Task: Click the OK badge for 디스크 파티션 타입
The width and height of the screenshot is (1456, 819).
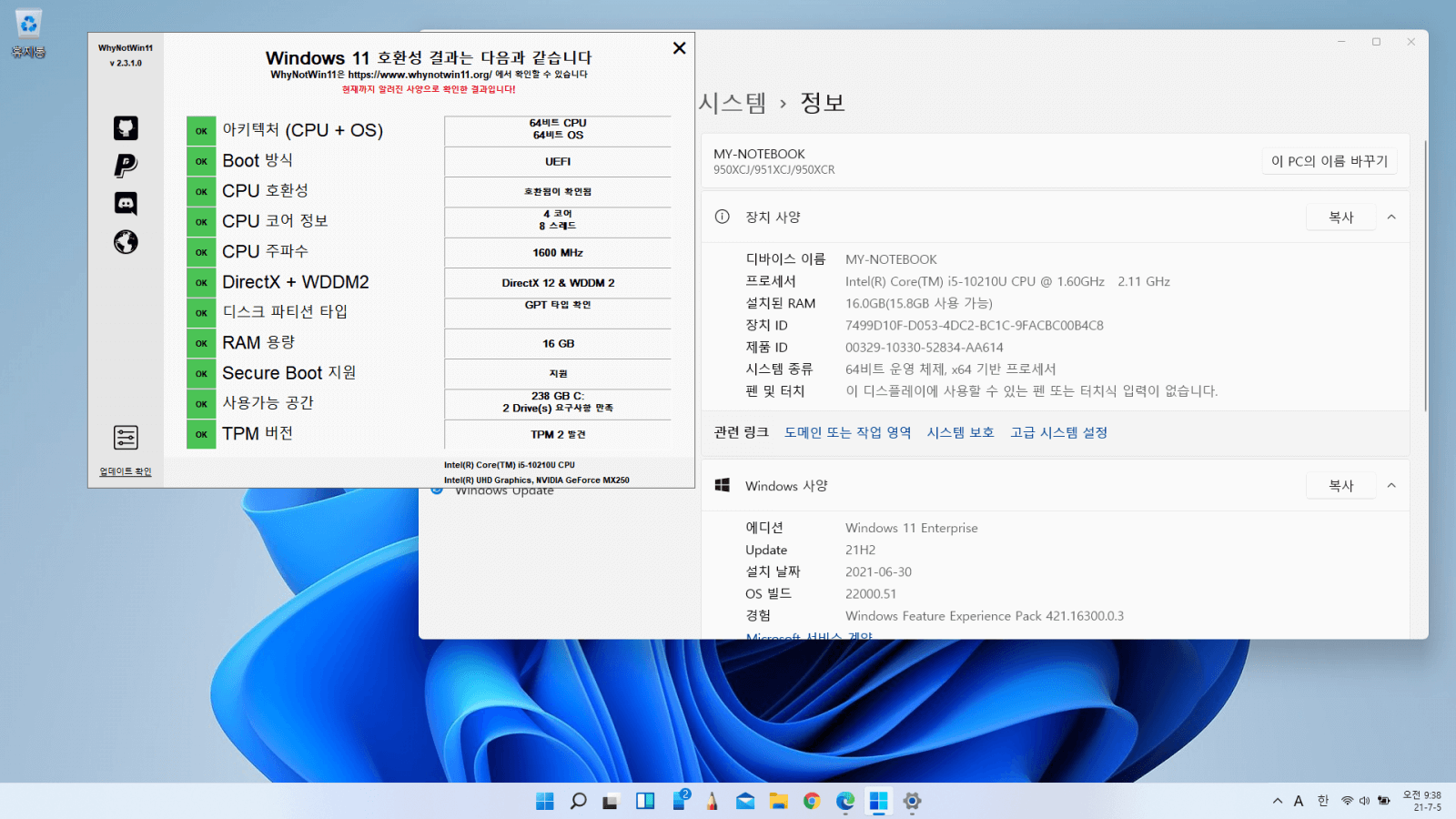Action: pyautogui.click(x=201, y=313)
